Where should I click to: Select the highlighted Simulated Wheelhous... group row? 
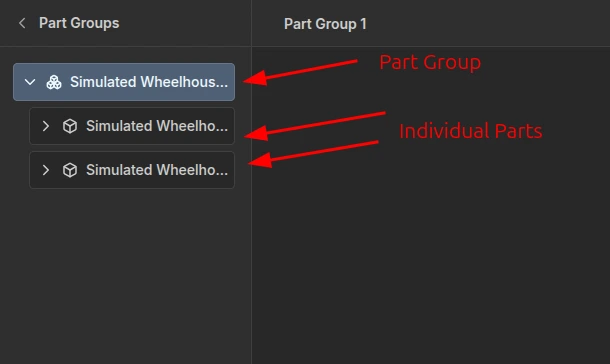(x=124, y=82)
